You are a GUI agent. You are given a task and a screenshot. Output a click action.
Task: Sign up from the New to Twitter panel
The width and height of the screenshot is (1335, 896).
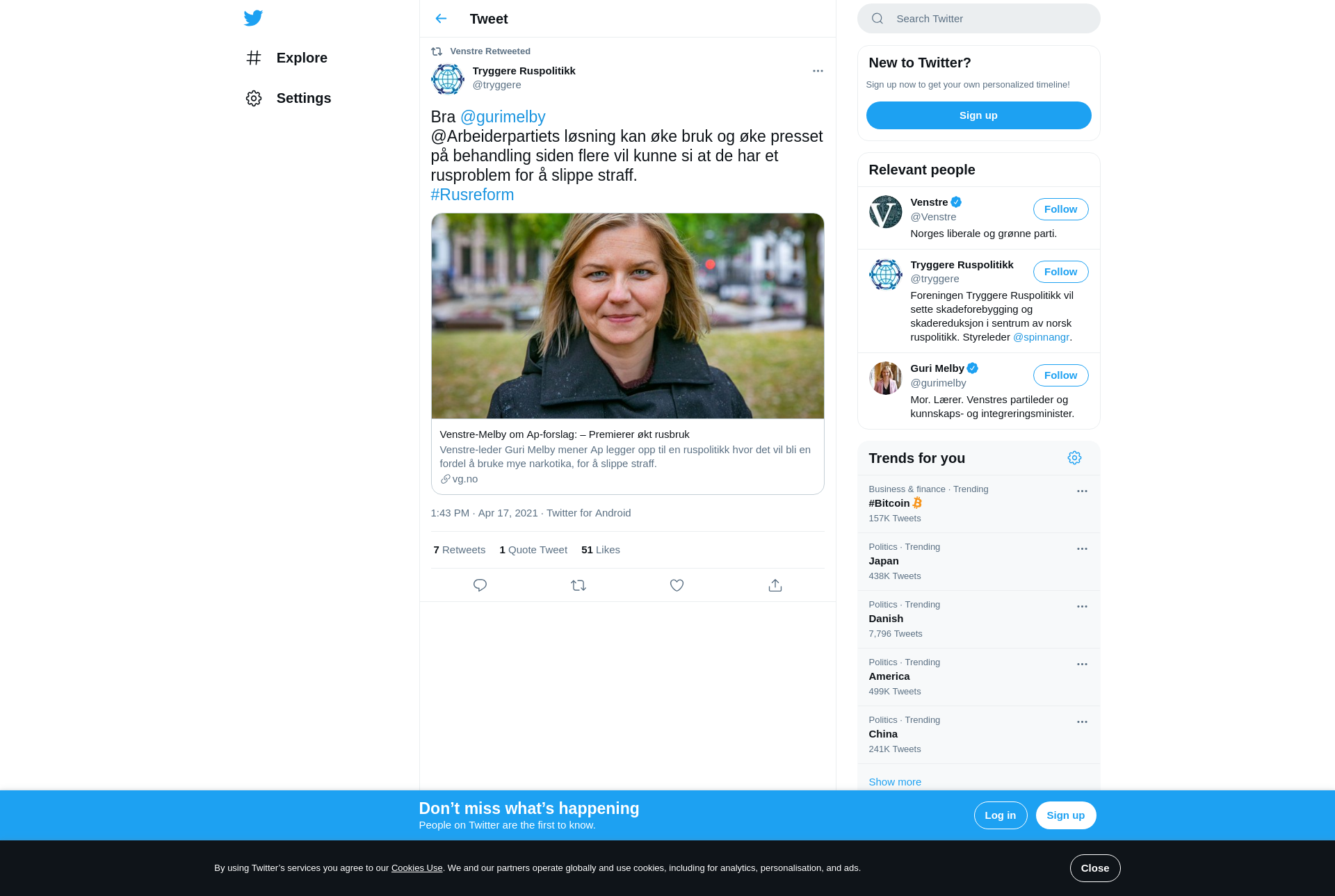(x=978, y=115)
